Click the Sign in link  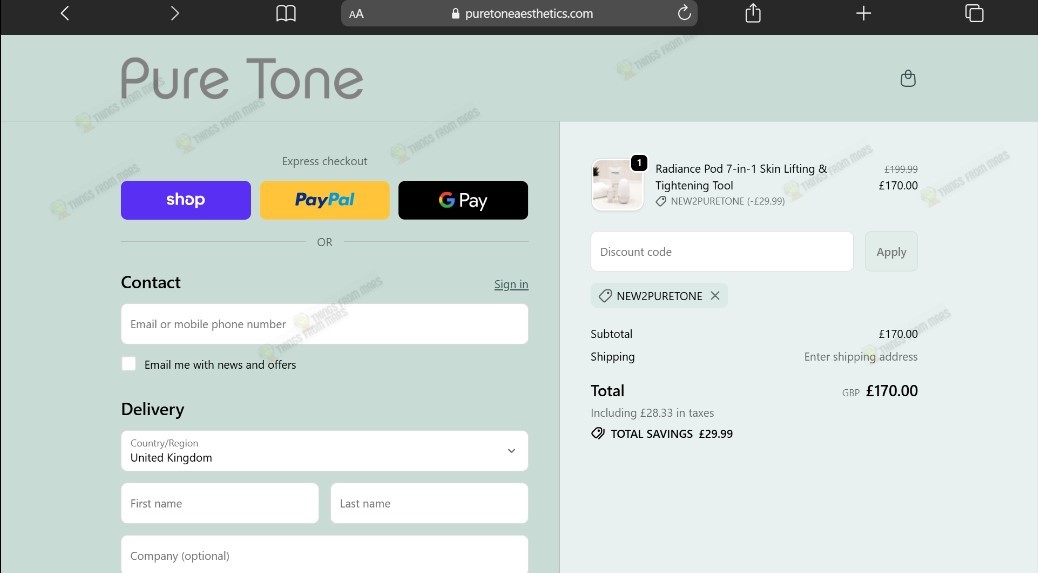pos(511,284)
